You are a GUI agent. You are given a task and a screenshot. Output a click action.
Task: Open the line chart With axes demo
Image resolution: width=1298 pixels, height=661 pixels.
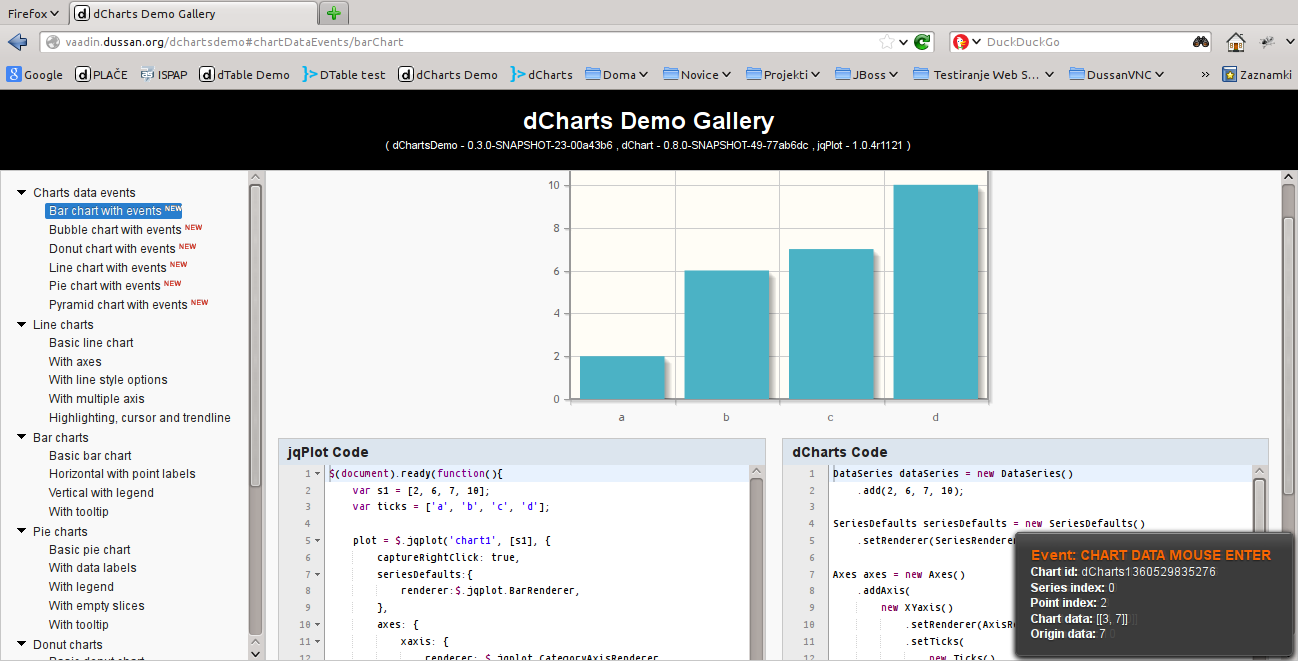tap(75, 362)
